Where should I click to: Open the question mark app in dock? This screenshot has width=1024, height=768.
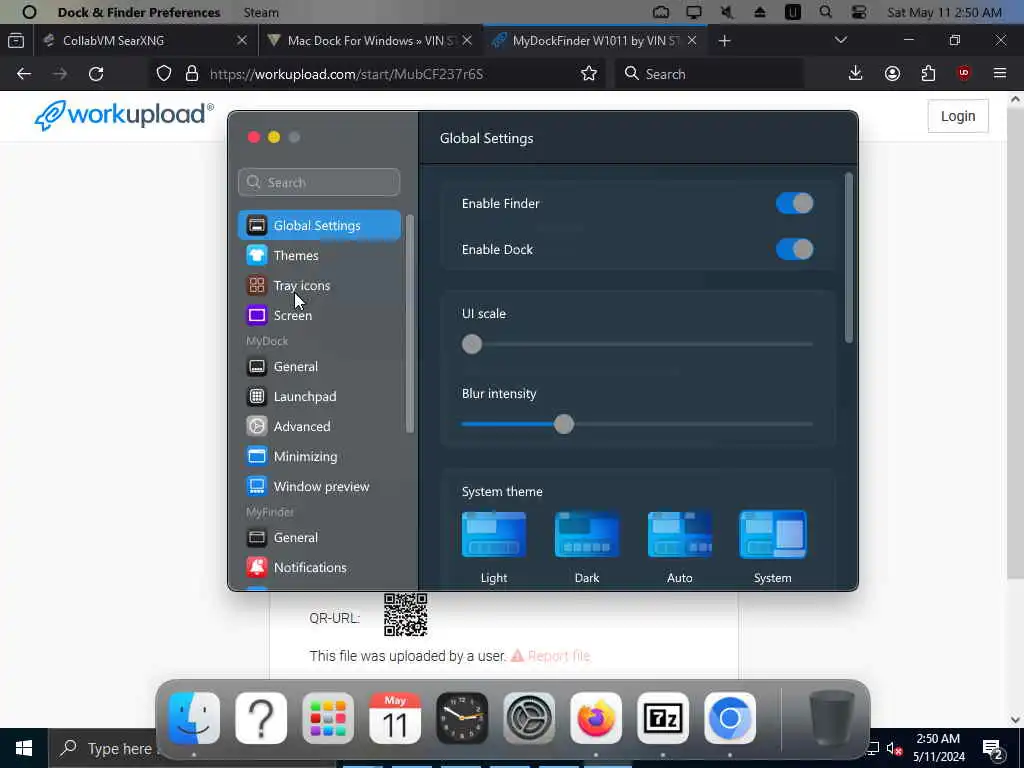pos(261,718)
